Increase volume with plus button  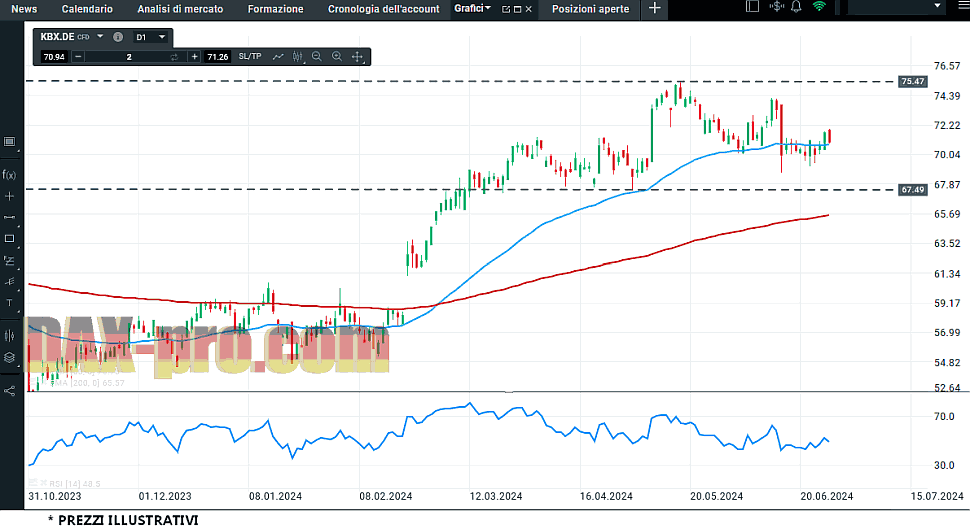[x=194, y=57]
